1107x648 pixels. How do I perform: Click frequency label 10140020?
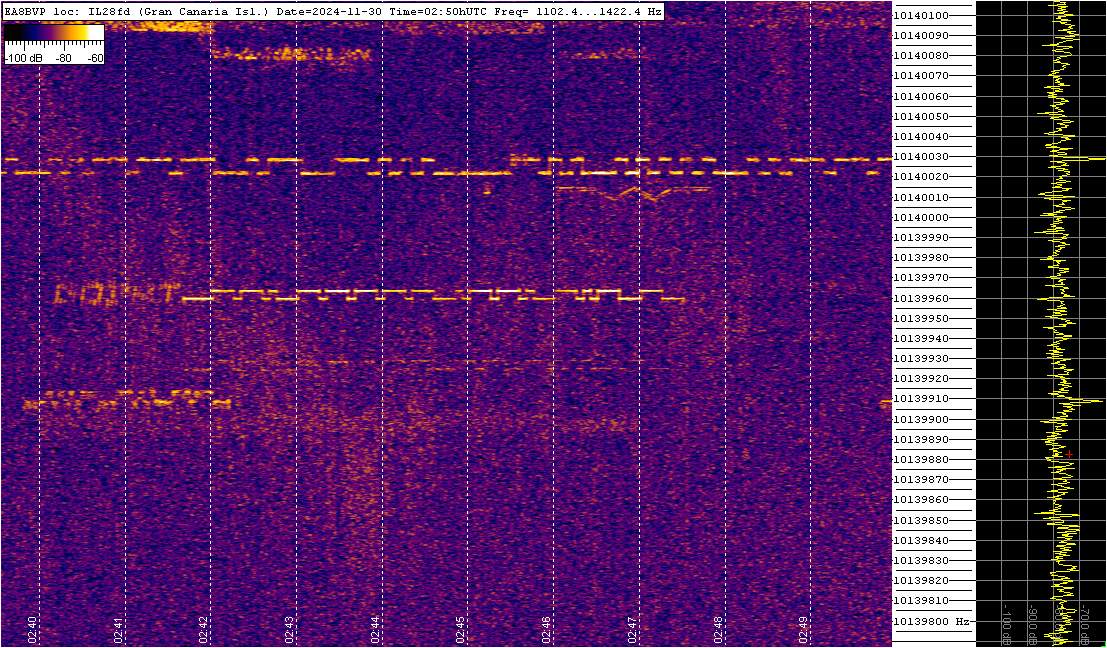pyautogui.click(x=921, y=176)
